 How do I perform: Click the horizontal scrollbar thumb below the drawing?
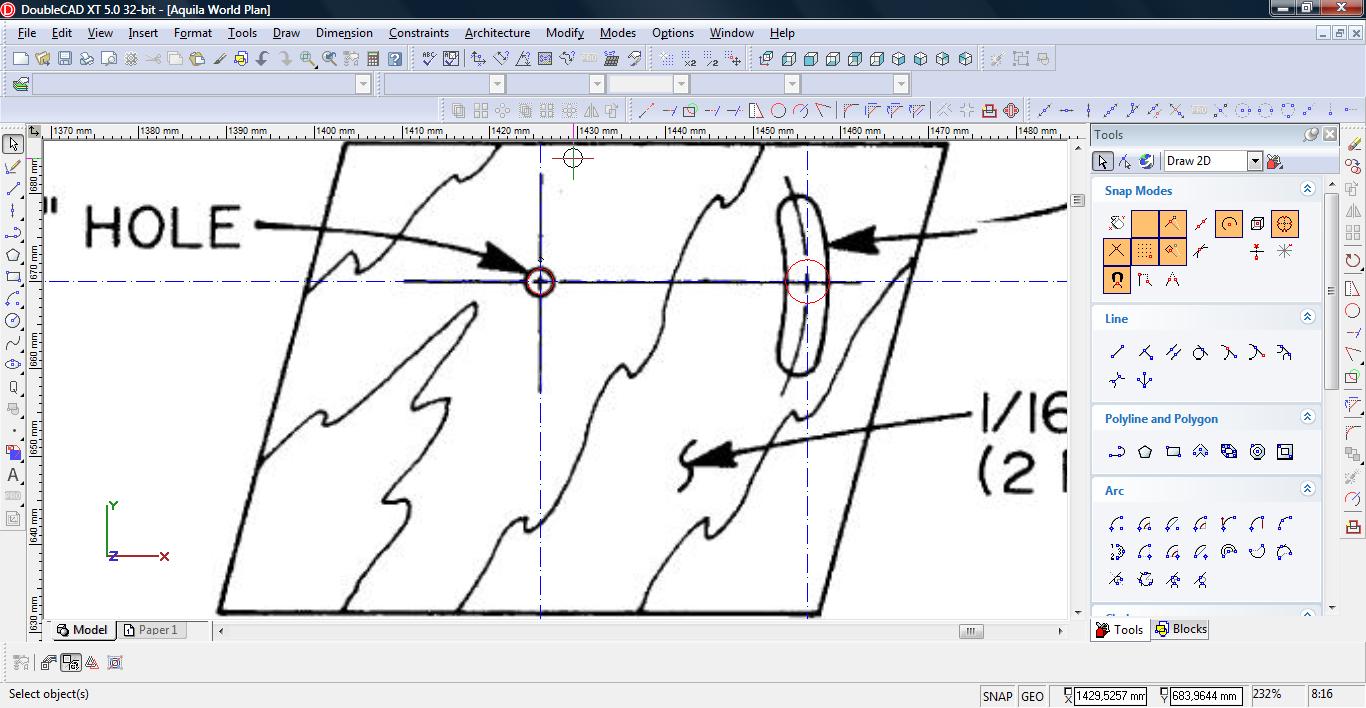(x=970, y=631)
